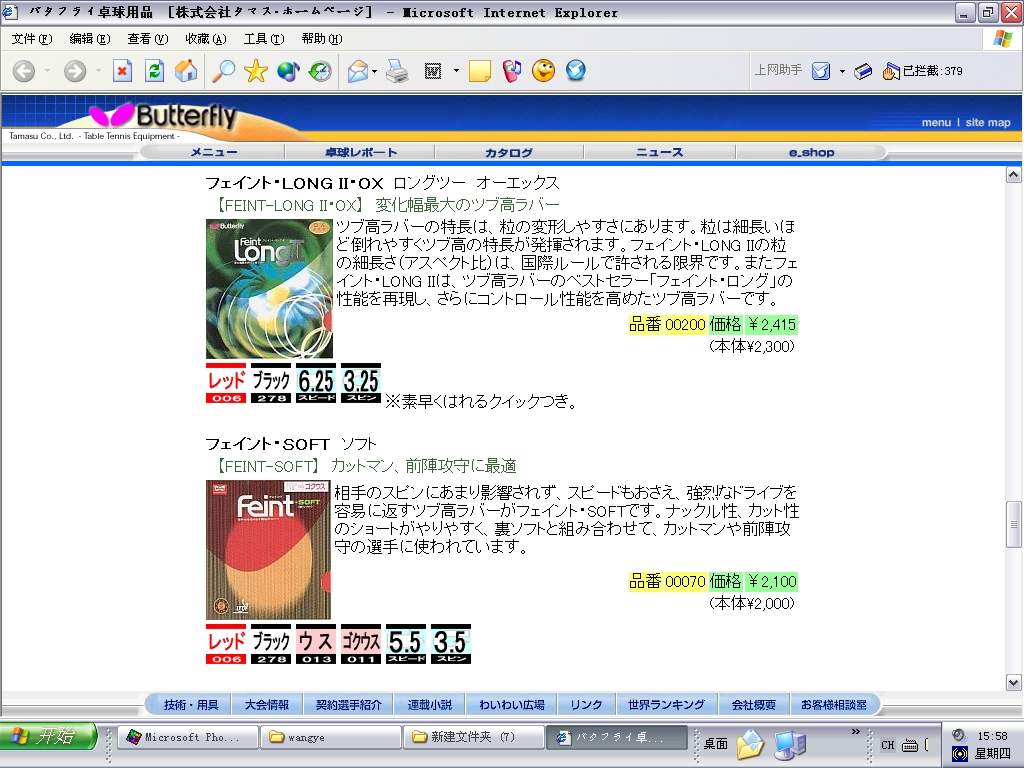Viewport: 1024px width, 768px height.
Task: Open the カタログ navigation tab
Action: coord(509,152)
